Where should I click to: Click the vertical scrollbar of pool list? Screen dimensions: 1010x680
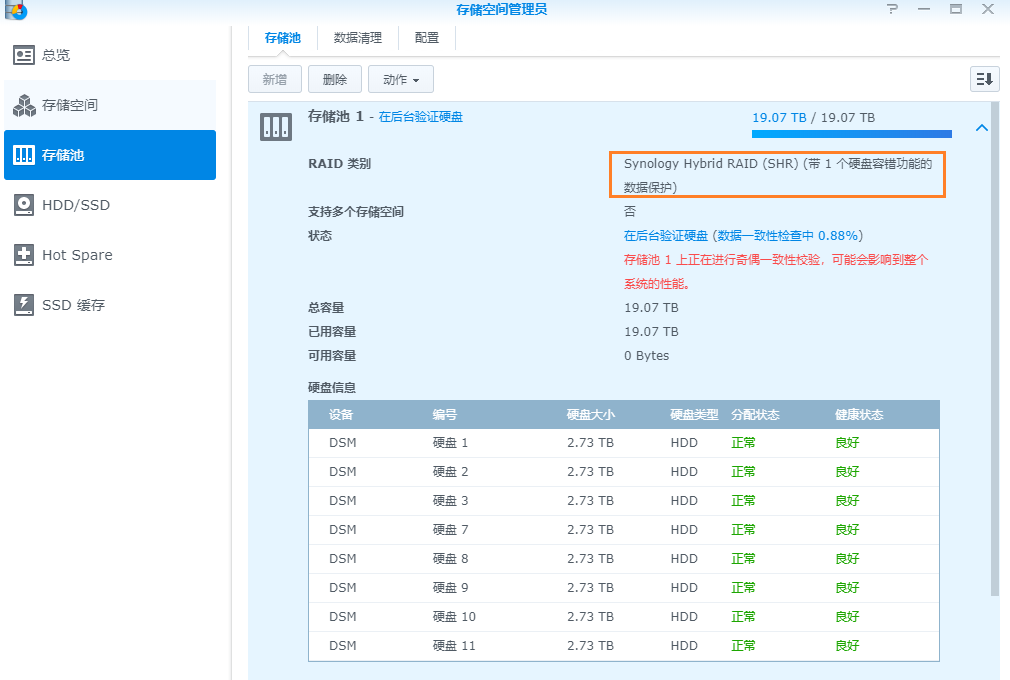(994, 350)
